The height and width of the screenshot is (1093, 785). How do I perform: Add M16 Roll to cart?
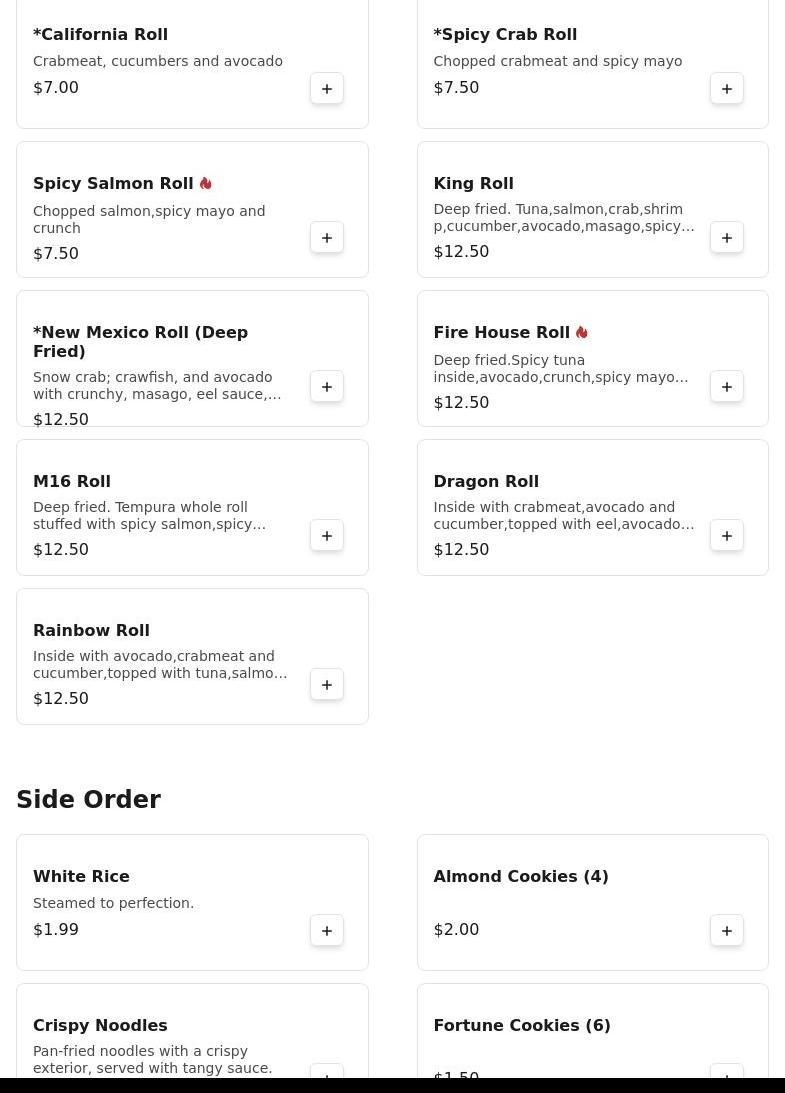(x=327, y=536)
